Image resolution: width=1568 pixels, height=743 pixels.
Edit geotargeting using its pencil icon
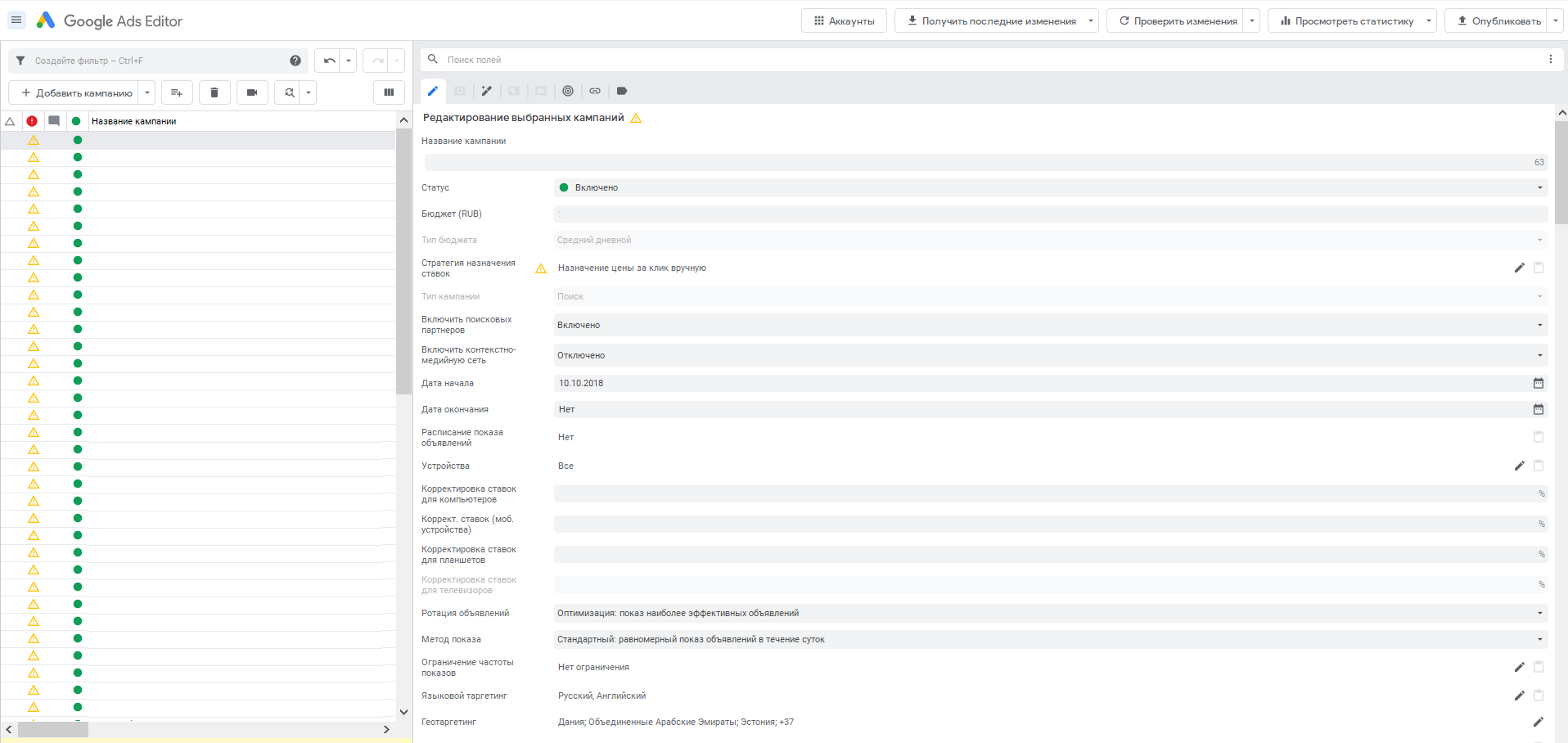tap(1538, 722)
